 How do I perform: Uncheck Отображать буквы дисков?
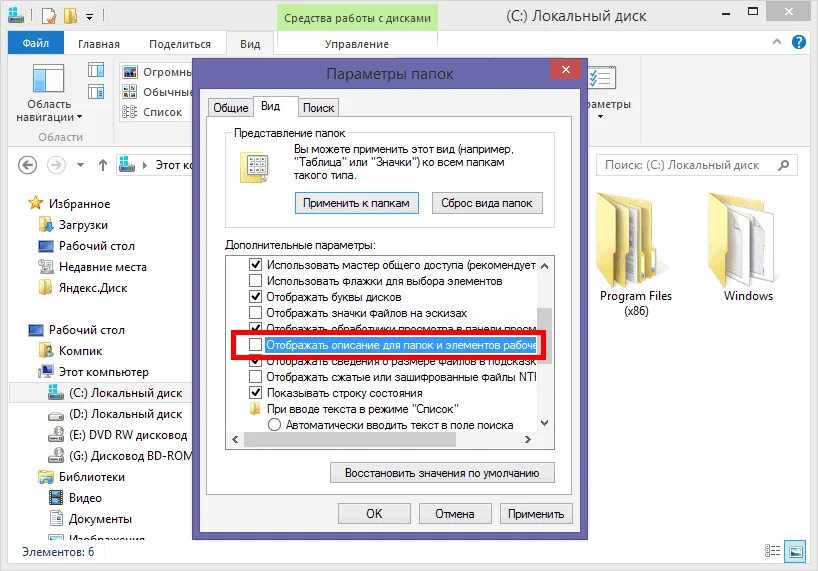pyautogui.click(x=255, y=297)
